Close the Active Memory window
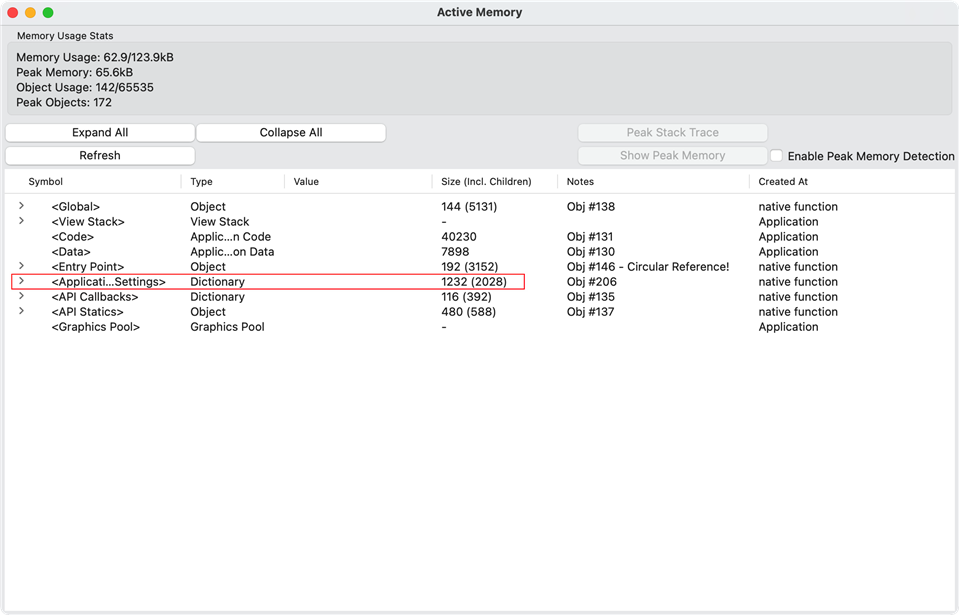 (12, 12)
